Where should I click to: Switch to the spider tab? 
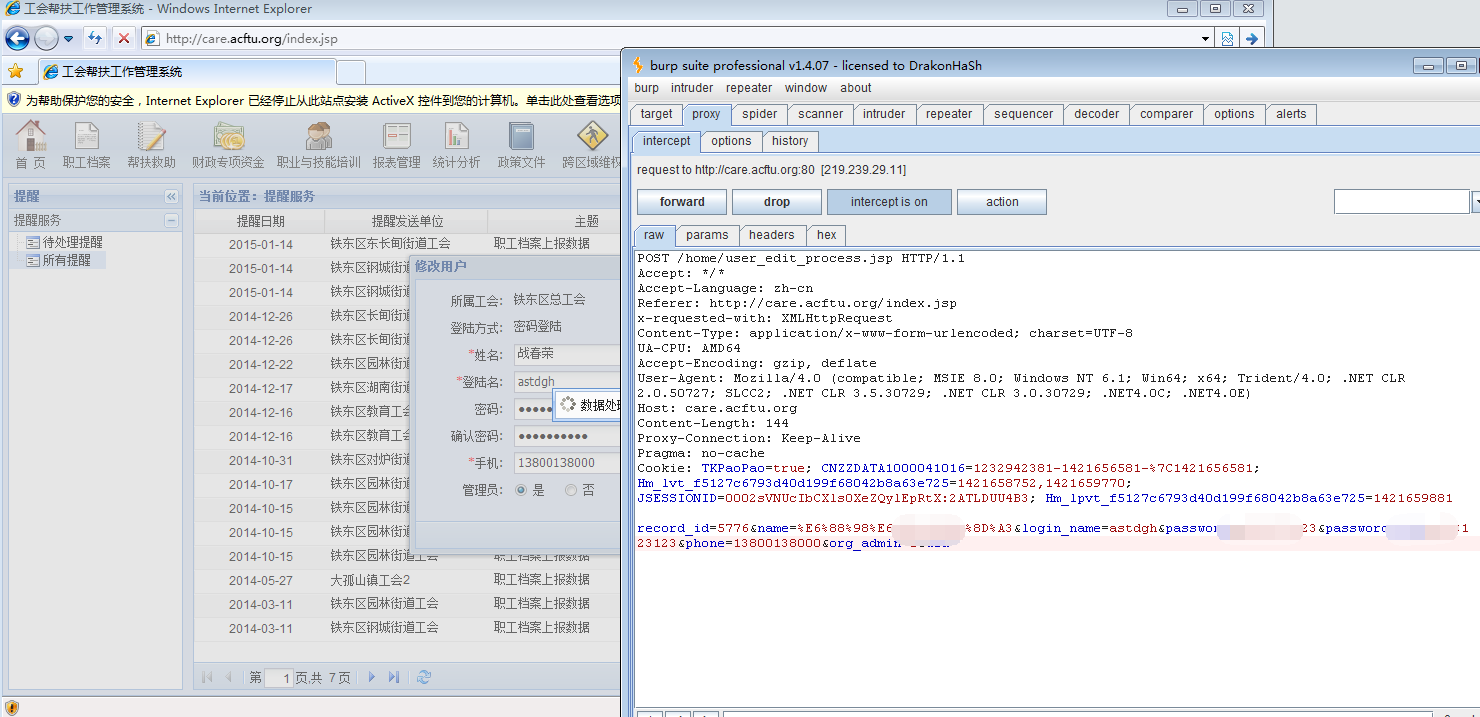[x=760, y=114]
